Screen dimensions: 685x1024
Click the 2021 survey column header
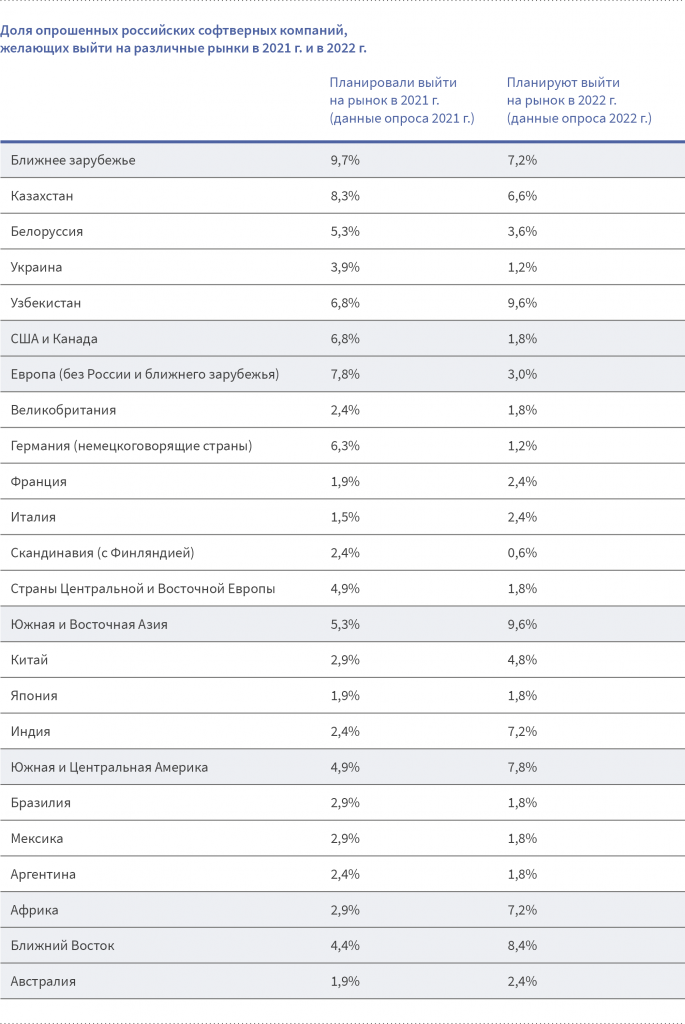point(401,100)
